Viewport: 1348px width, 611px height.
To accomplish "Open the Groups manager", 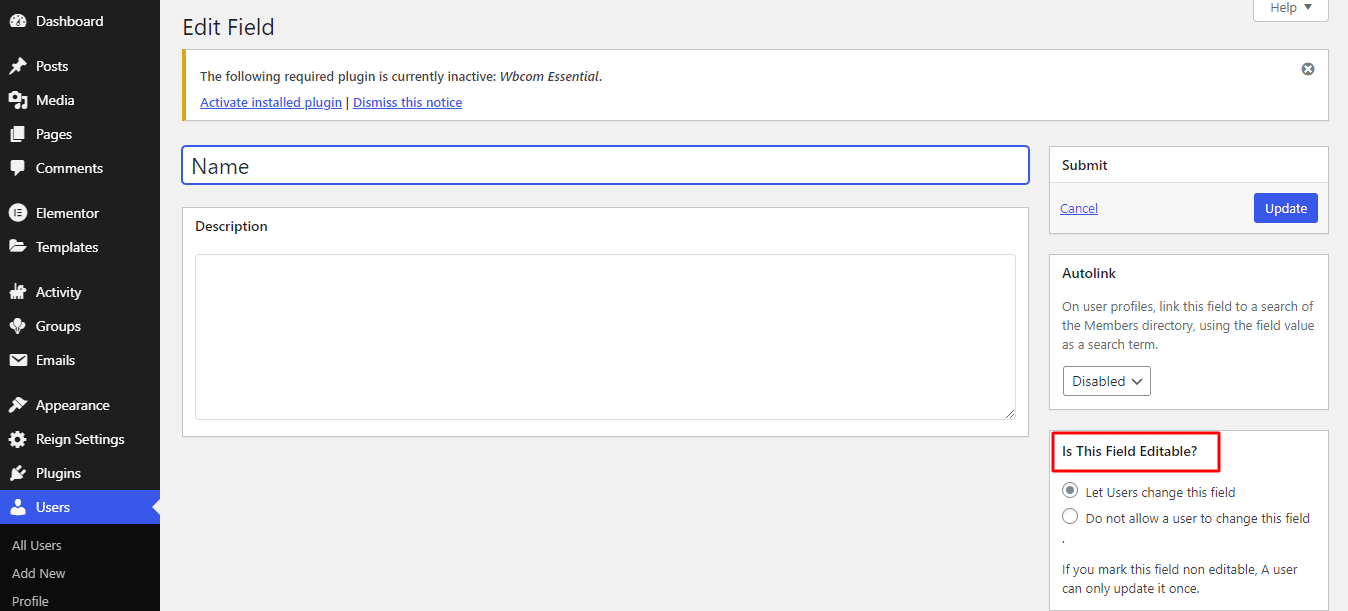I will pos(59,325).
